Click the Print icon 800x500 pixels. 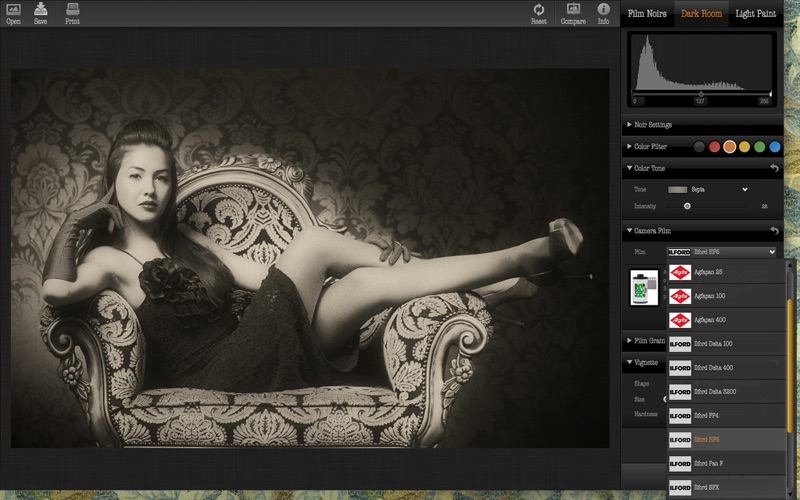pos(73,10)
